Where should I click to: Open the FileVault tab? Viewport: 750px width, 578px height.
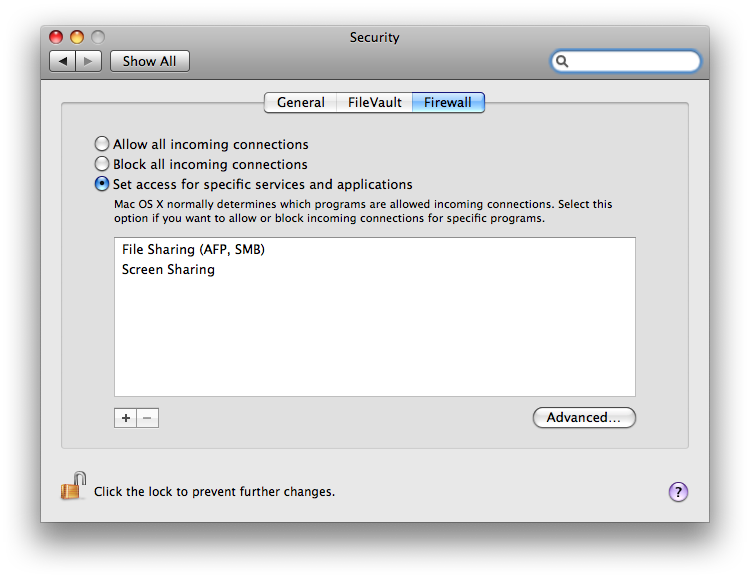[374, 102]
